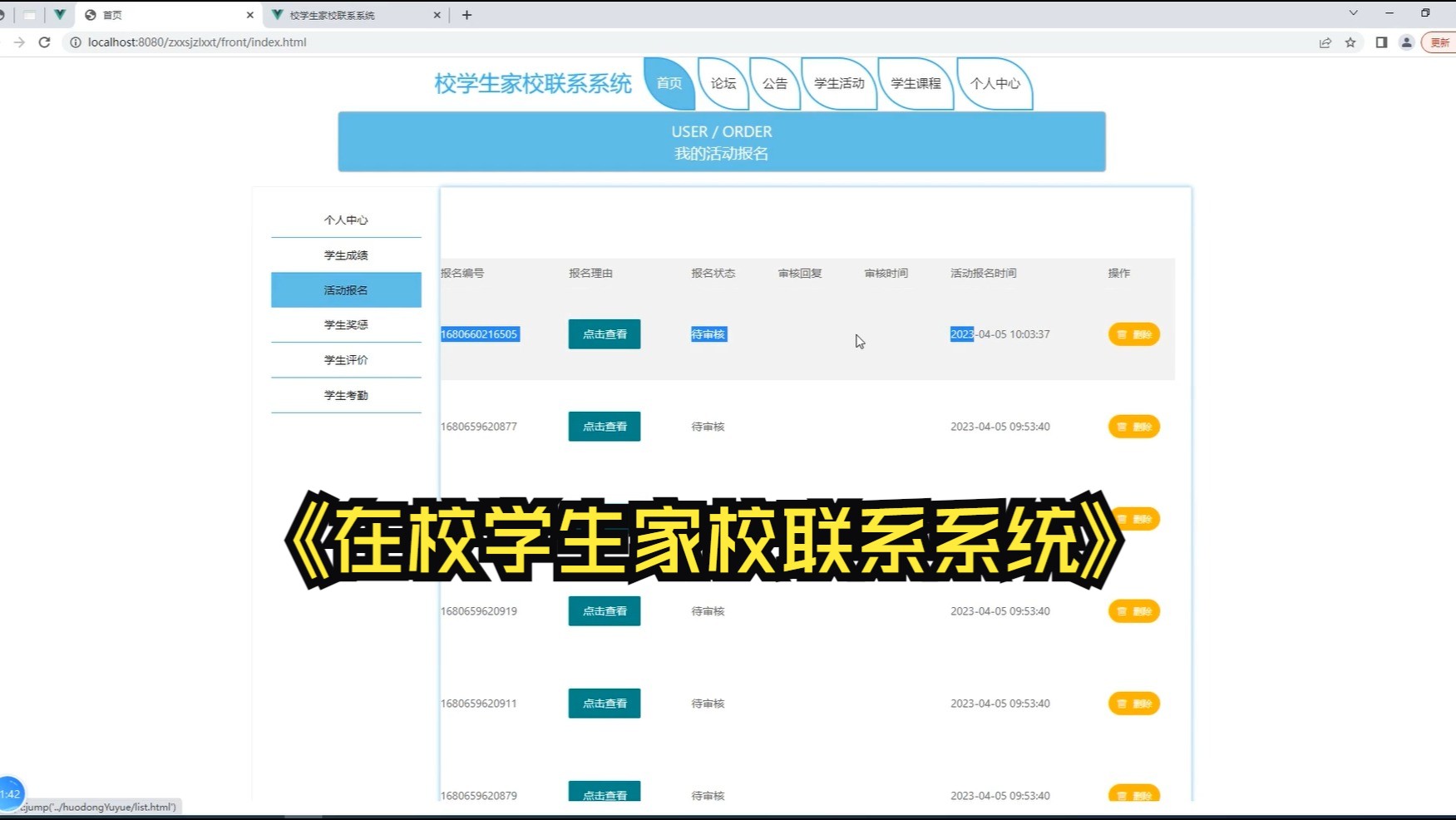Open site information icon in address bar

pos(75,42)
